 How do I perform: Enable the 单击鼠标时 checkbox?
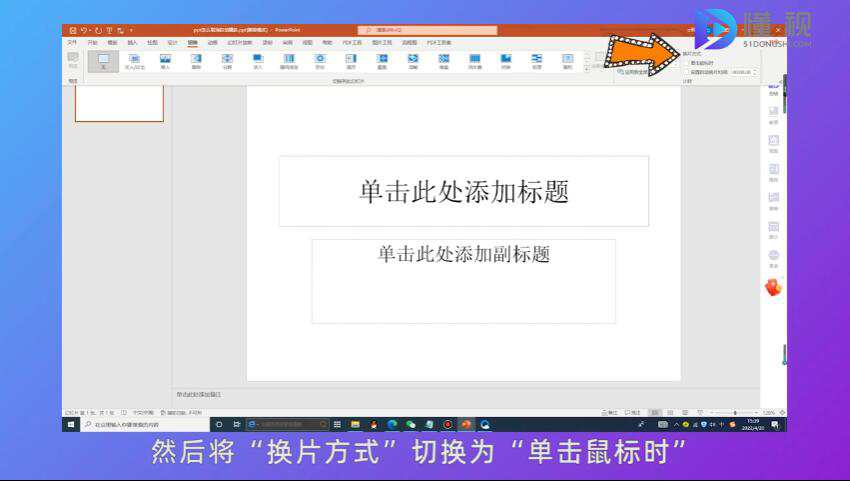point(688,63)
